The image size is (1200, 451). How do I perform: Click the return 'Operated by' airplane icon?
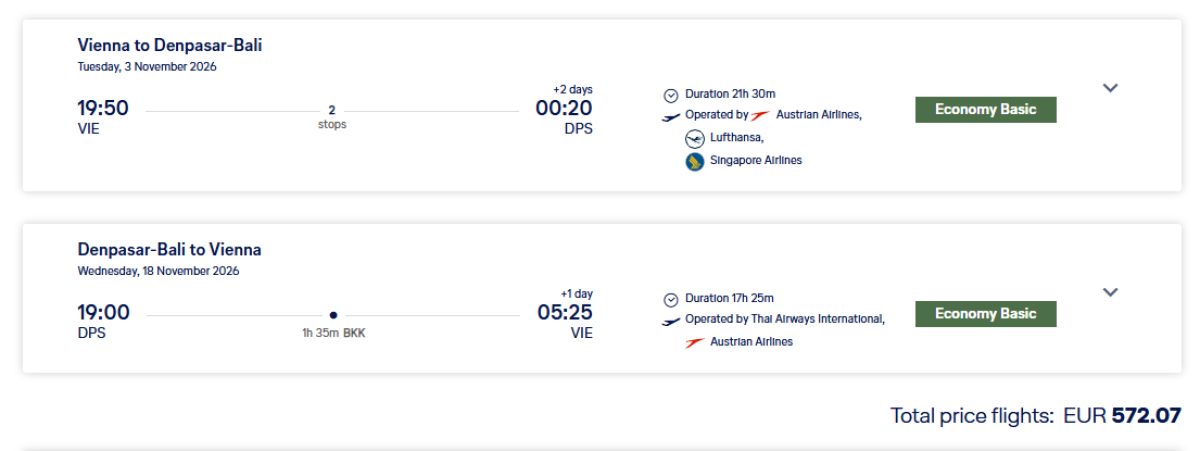coord(671,320)
